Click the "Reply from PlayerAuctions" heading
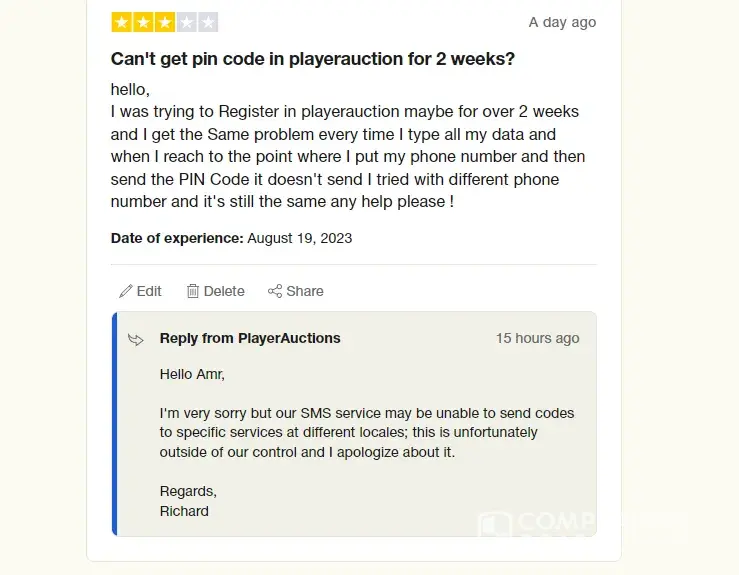The image size is (739, 575). (250, 338)
